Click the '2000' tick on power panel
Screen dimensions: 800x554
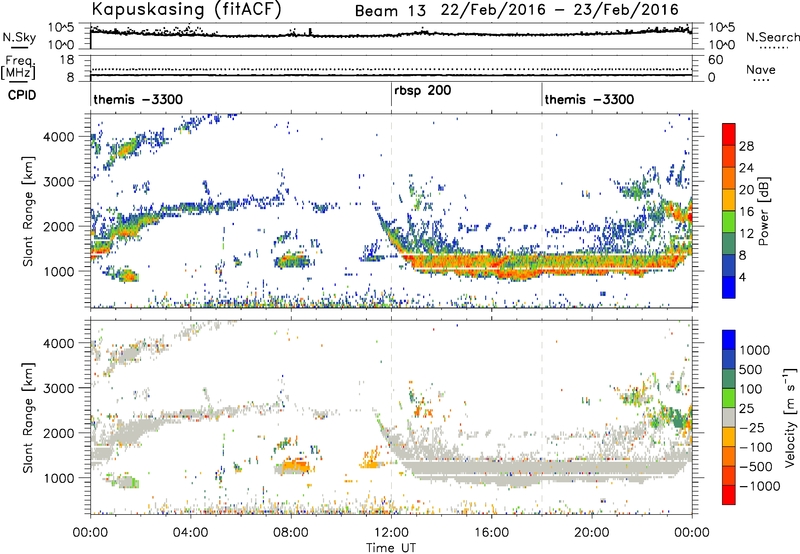pyautogui.click(x=59, y=226)
